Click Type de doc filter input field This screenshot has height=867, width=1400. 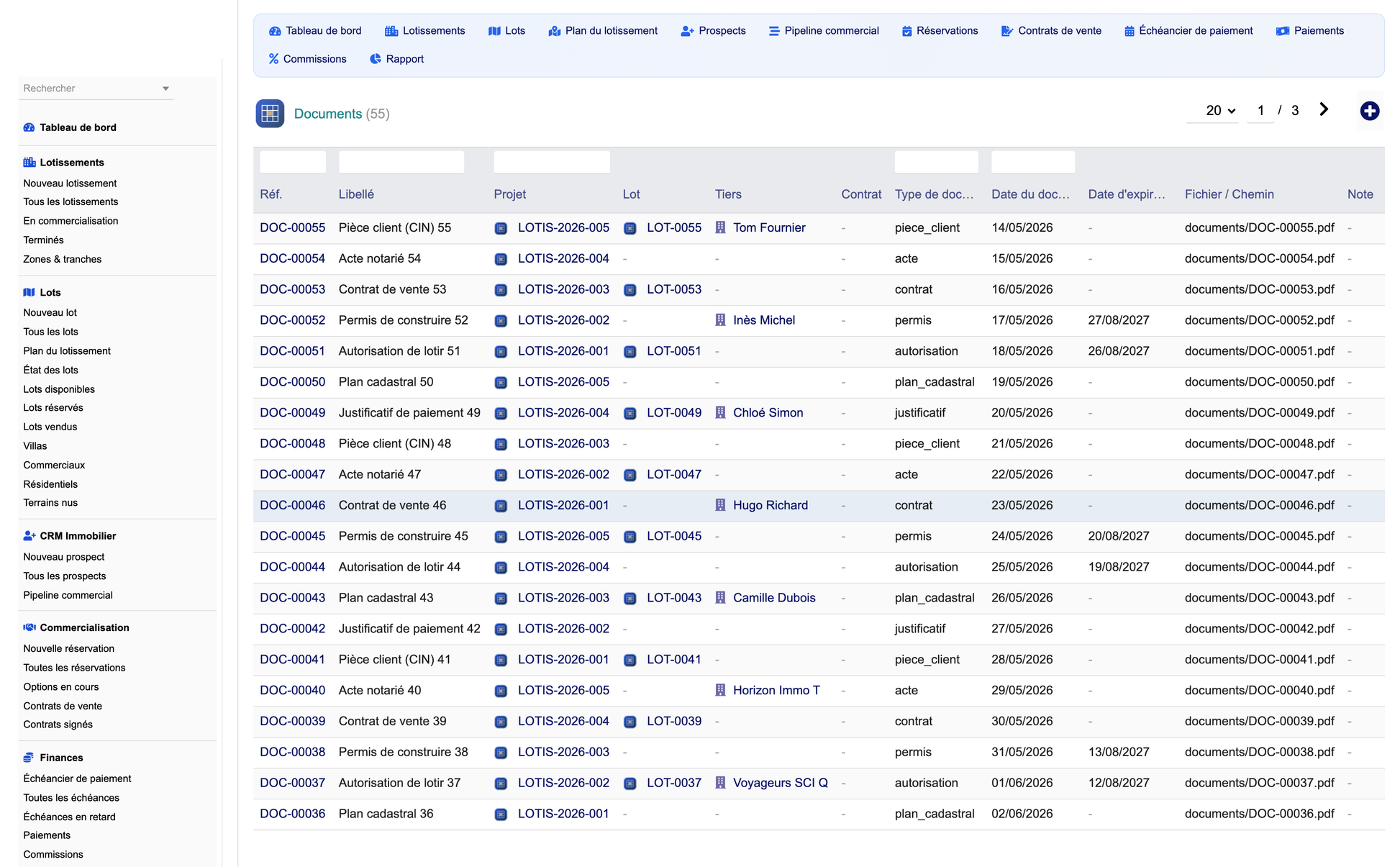(x=936, y=162)
